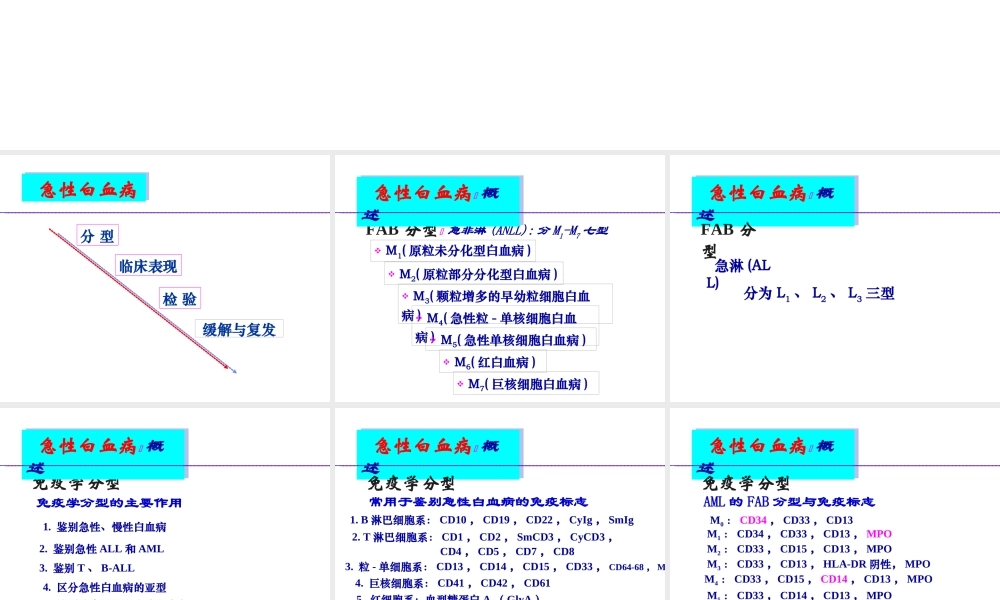Click the M1(原粒未分化型白血病) line
Image resolution: width=1000 pixels, height=600 pixels.
[455, 251]
